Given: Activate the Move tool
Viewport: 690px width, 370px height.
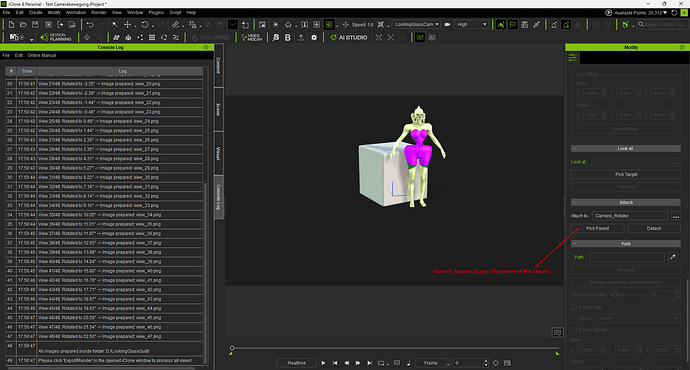Looking at the screenshot, I should click(x=128, y=25).
